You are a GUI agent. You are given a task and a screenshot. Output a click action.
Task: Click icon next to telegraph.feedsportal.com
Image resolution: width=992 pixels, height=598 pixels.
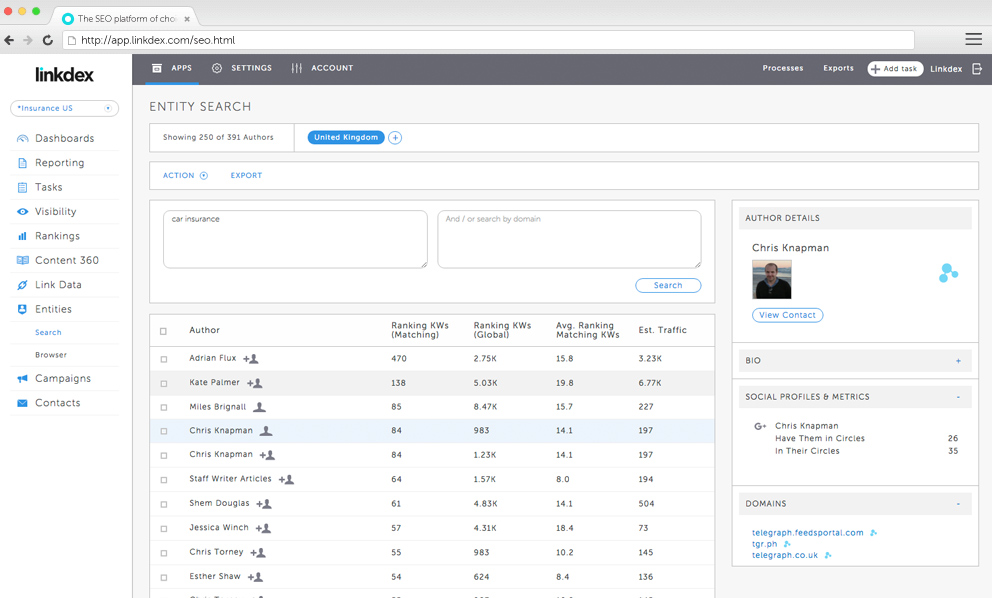(873, 533)
